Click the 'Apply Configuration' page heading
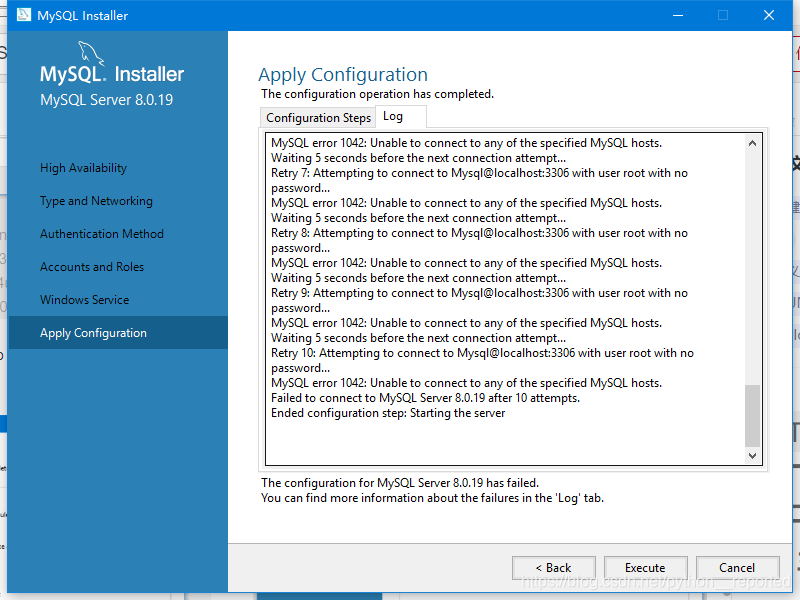 click(x=343, y=75)
